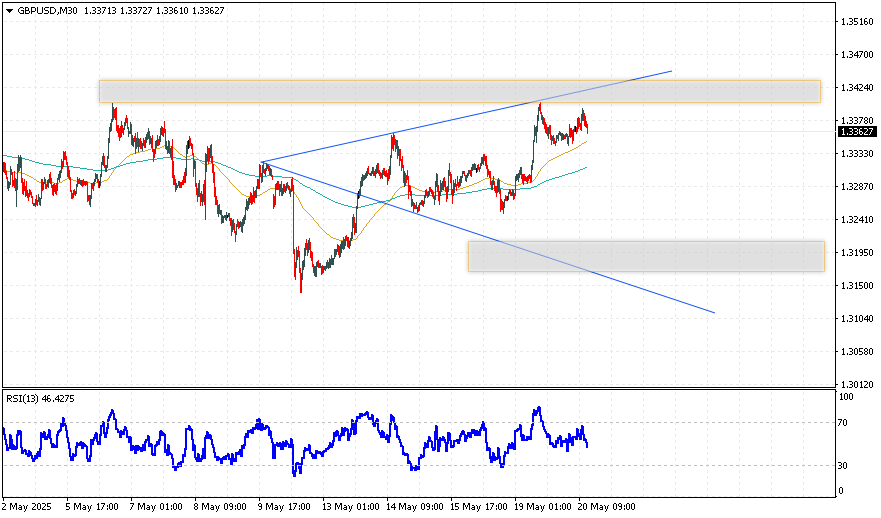Select the upper grey resistance zone rectangle

[460, 92]
